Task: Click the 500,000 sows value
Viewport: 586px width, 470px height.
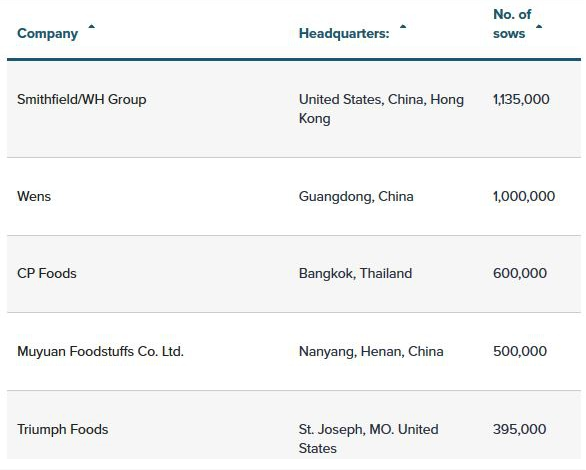Action: (x=520, y=352)
